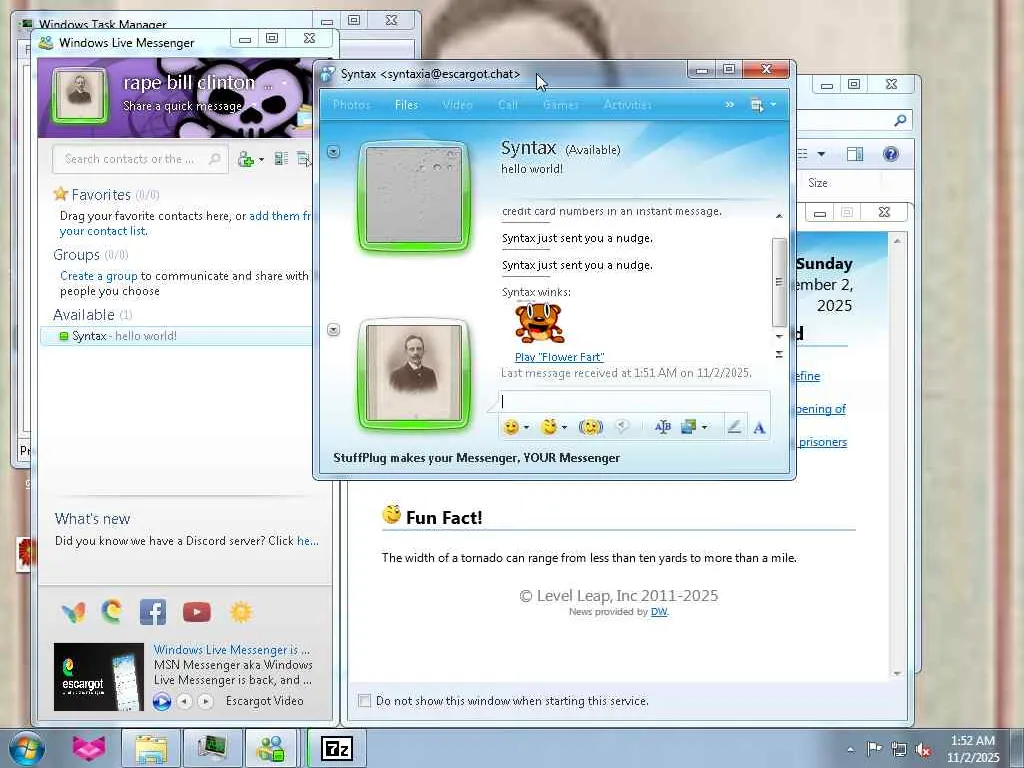The height and width of the screenshot is (768, 1024).
Task: Click the preview pane icon in background window
Action: click(855, 153)
